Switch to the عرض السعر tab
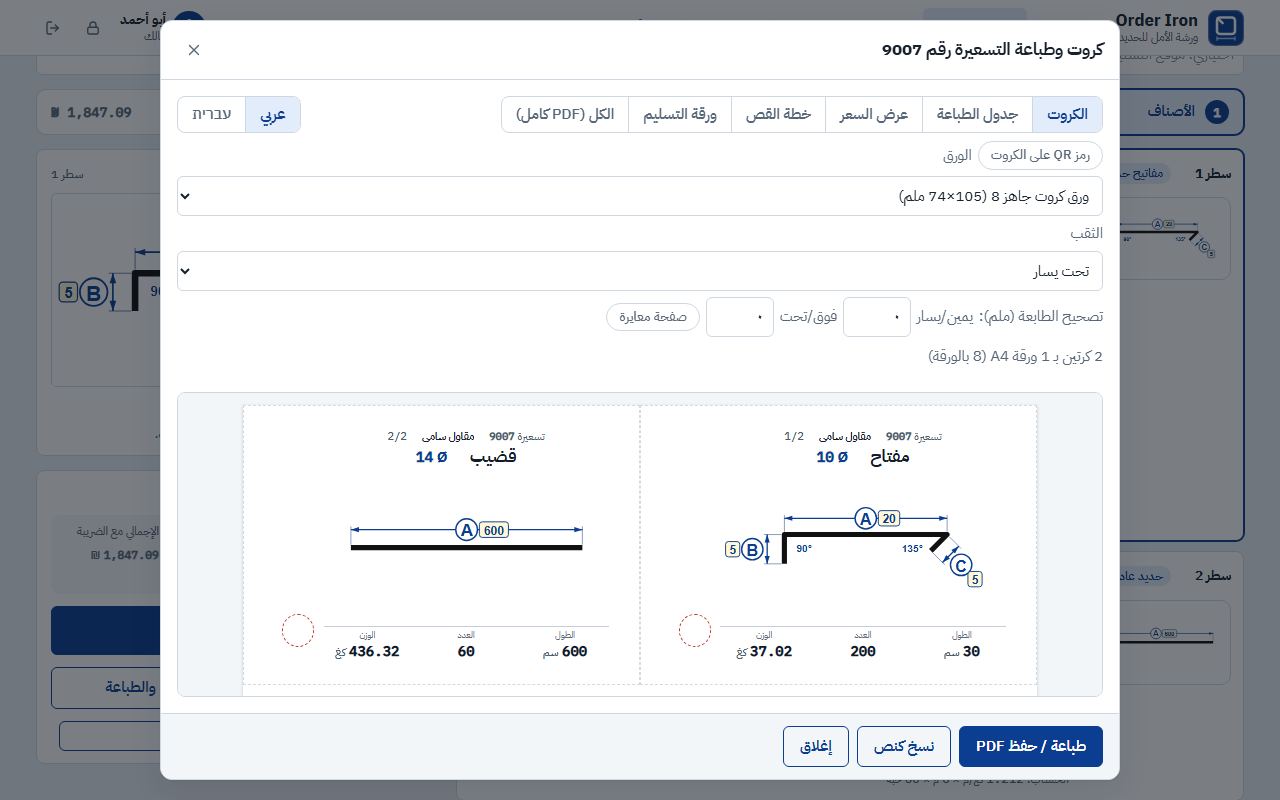1280x800 pixels. tap(874, 115)
